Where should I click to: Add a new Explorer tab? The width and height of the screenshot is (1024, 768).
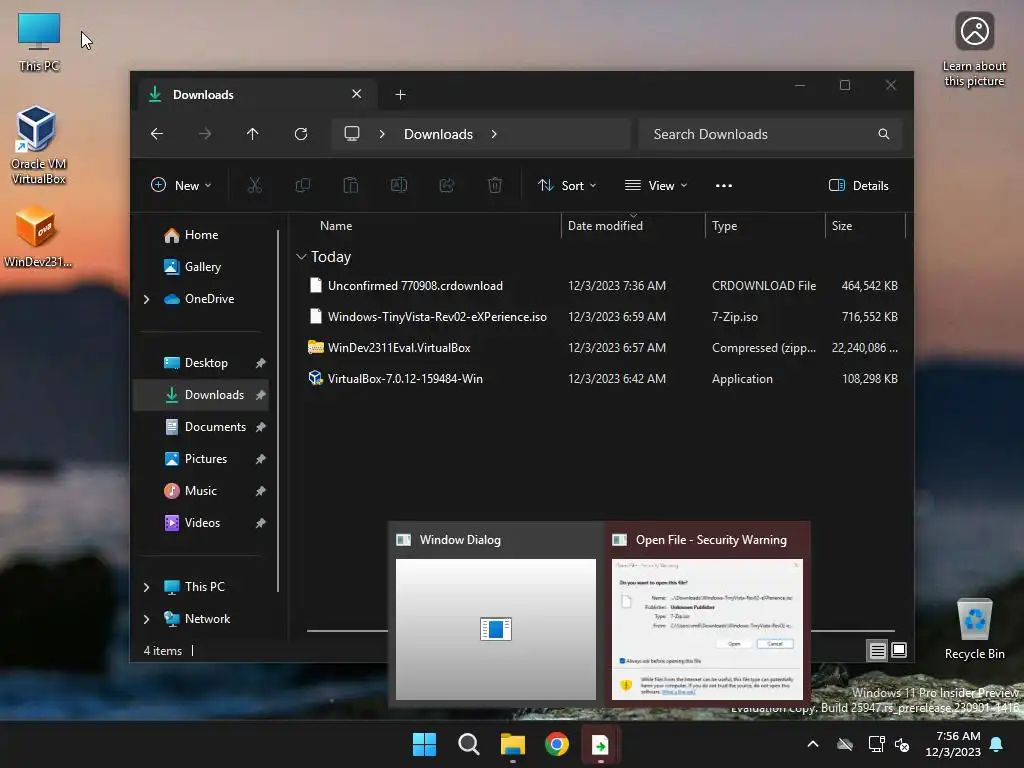click(x=400, y=95)
